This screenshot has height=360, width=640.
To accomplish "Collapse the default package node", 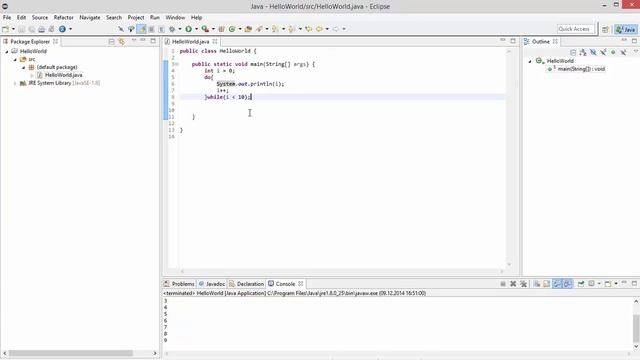I will 23,68.
